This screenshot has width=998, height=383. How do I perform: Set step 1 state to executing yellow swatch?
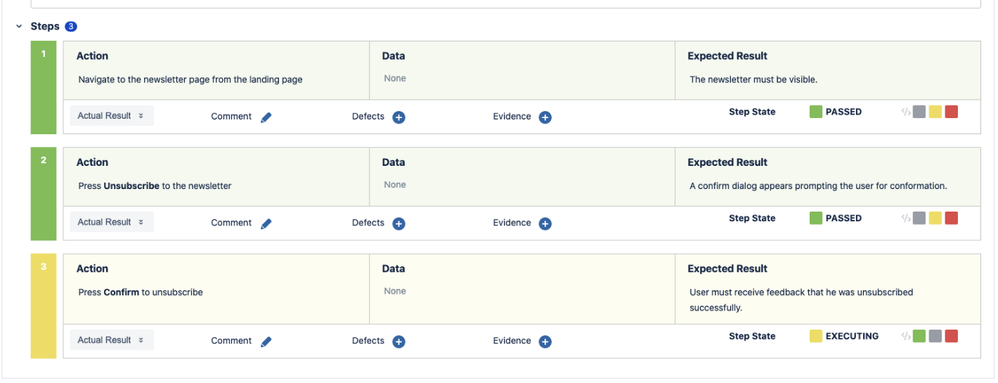[936, 112]
